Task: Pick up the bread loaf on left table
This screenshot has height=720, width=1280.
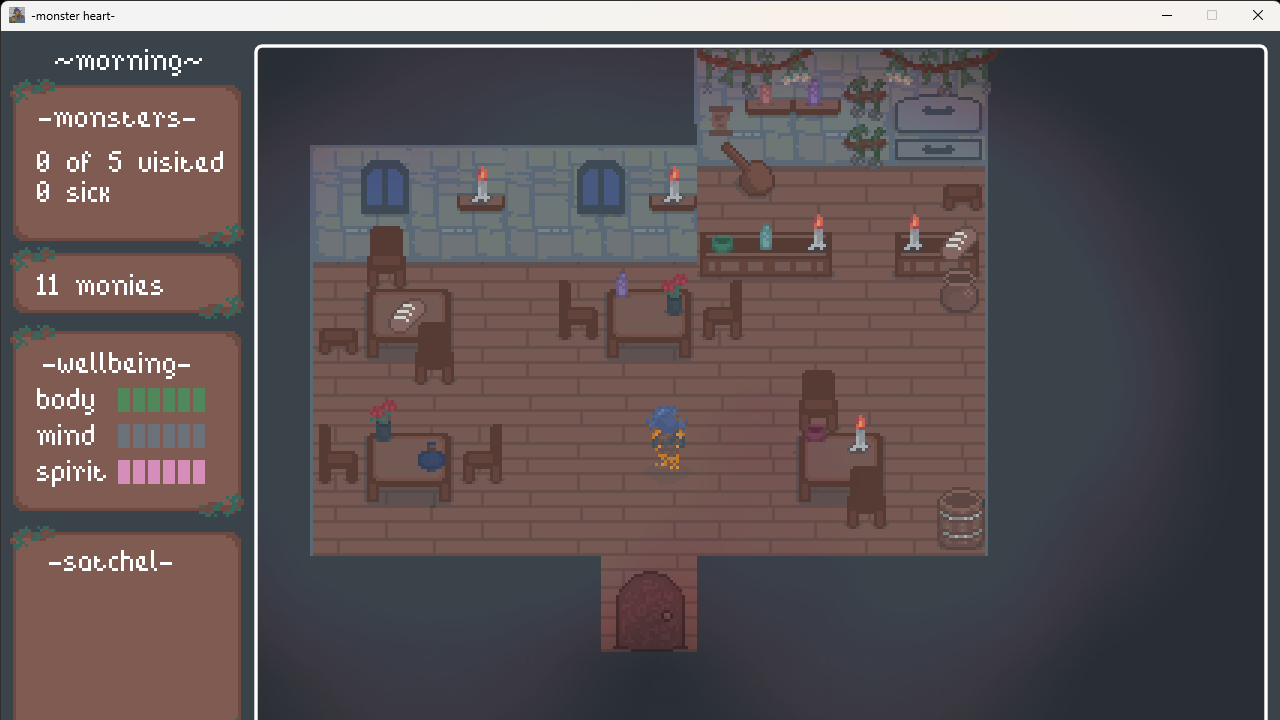Action: (405, 315)
